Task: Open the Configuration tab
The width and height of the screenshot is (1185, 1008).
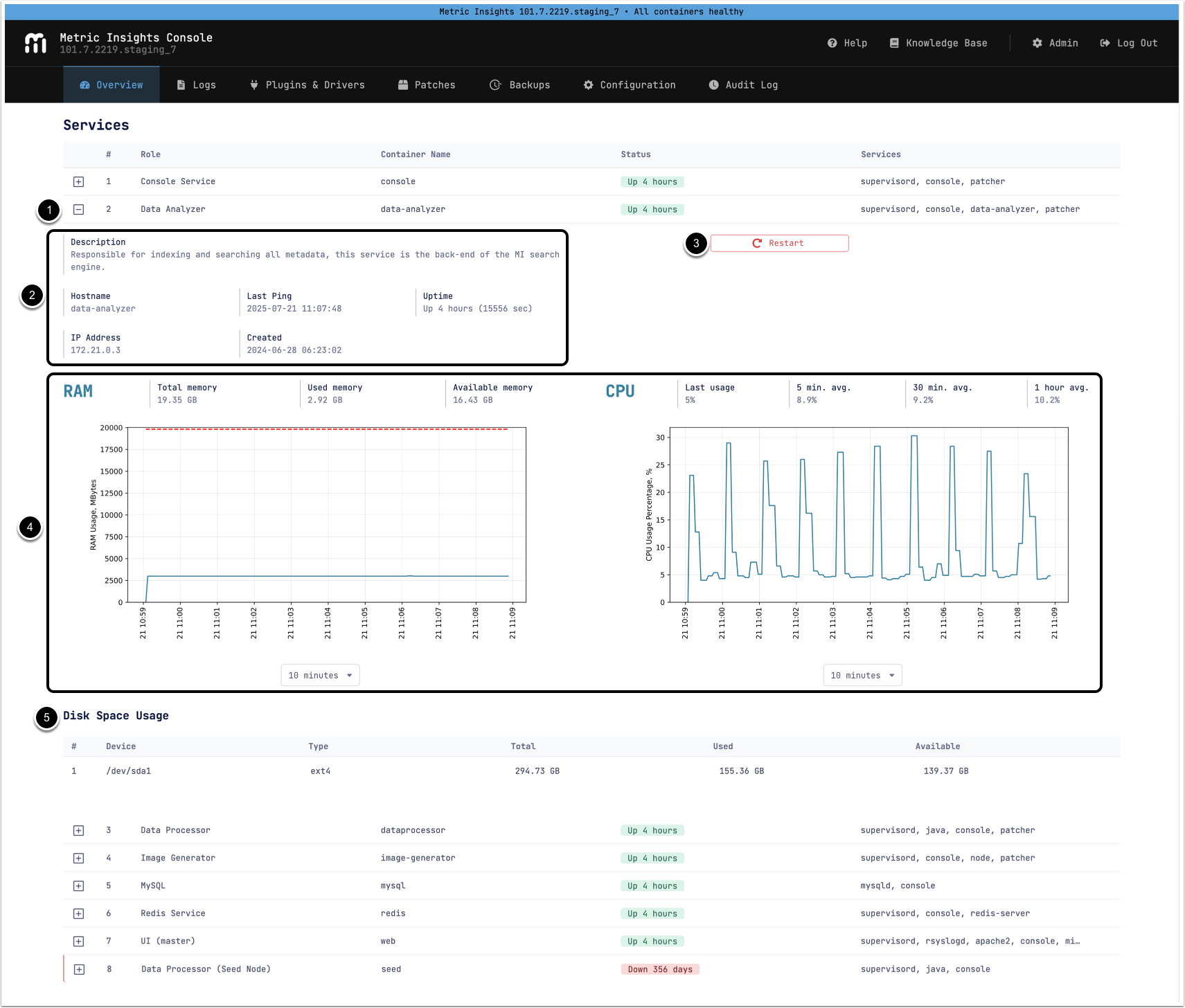Action: (630, 85)
